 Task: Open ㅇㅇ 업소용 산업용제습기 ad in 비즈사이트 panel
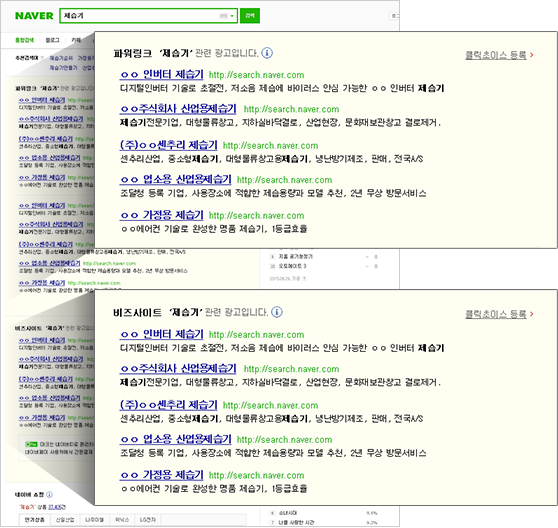point(175,439)
